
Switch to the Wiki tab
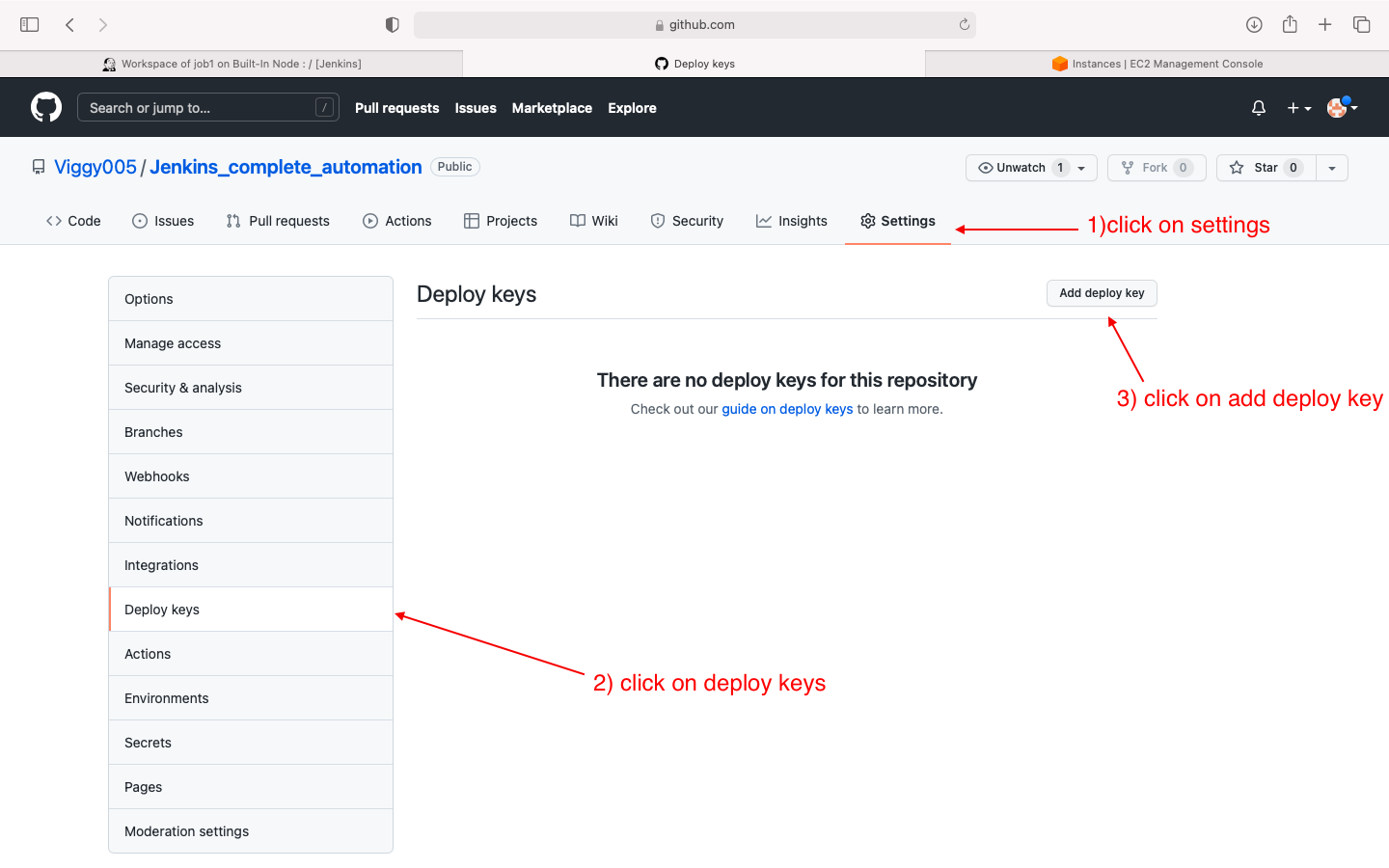pyautogui.click(x=594, y=221)
